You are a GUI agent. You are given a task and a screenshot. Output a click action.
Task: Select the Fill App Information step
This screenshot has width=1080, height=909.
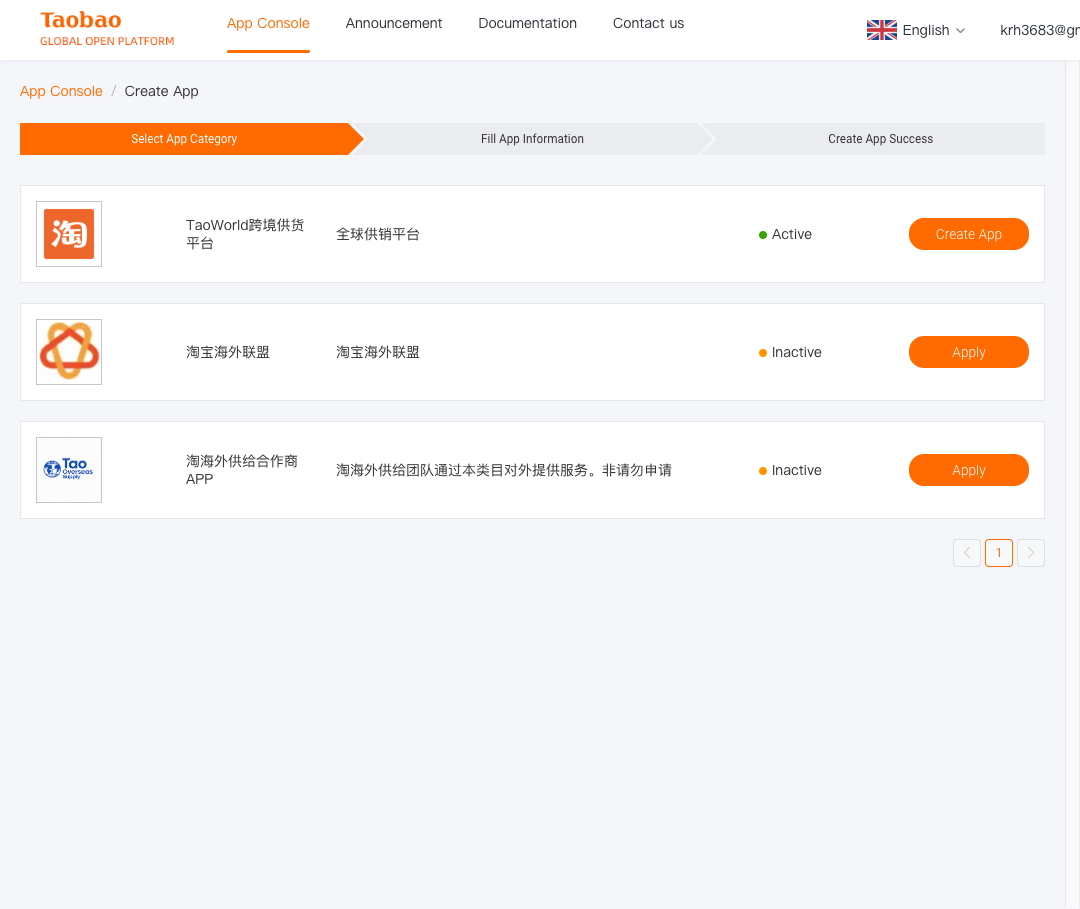[532, 139]
